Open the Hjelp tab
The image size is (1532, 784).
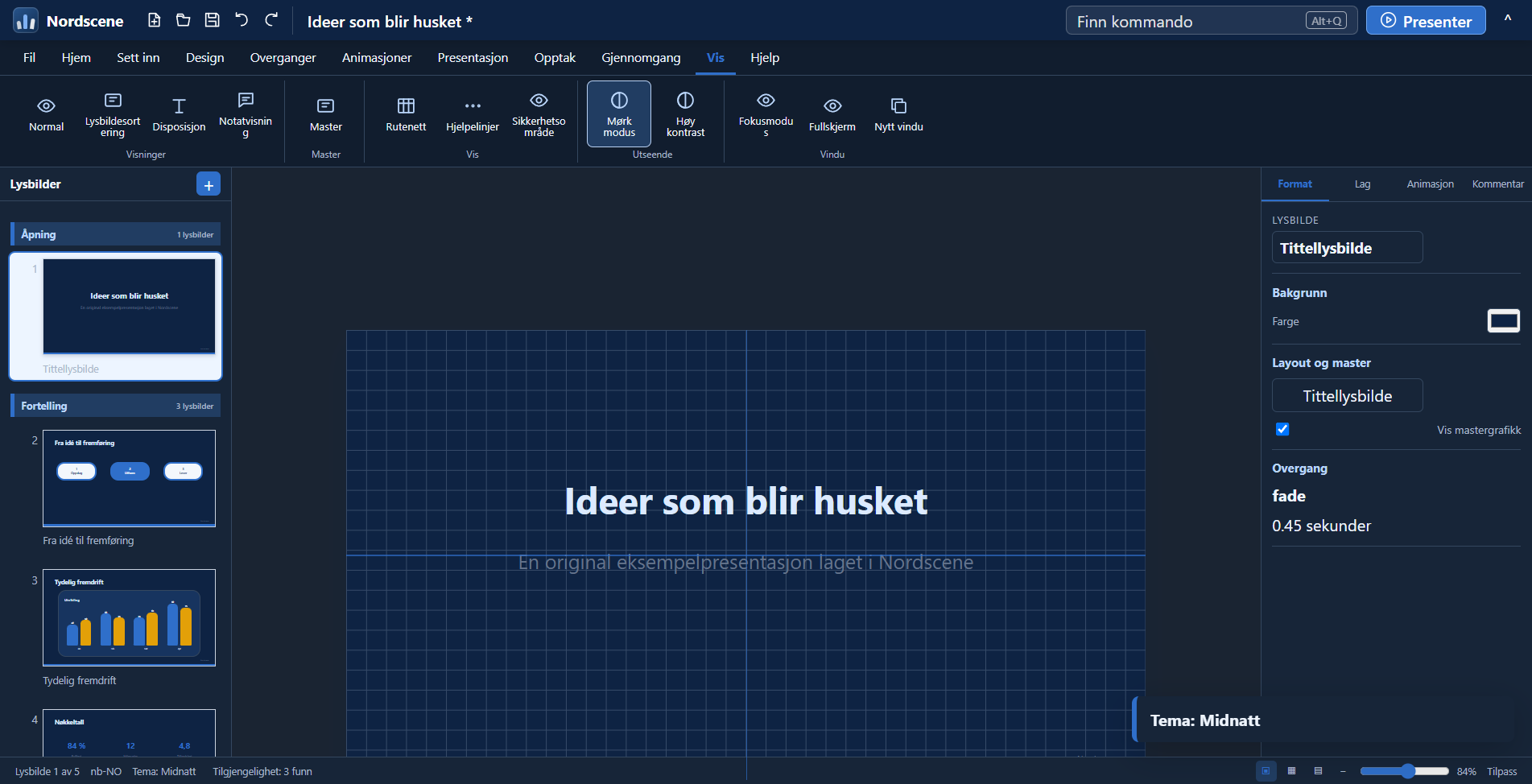(x=765, y=58)
